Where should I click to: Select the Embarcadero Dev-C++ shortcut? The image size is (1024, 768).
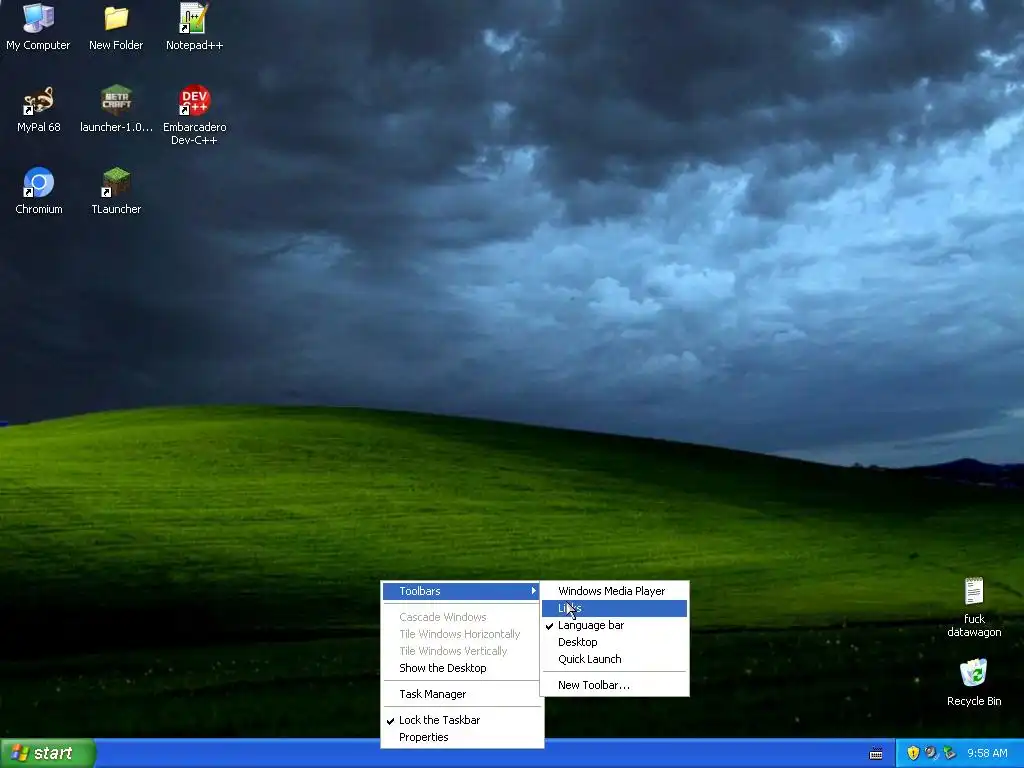(194, 115)
